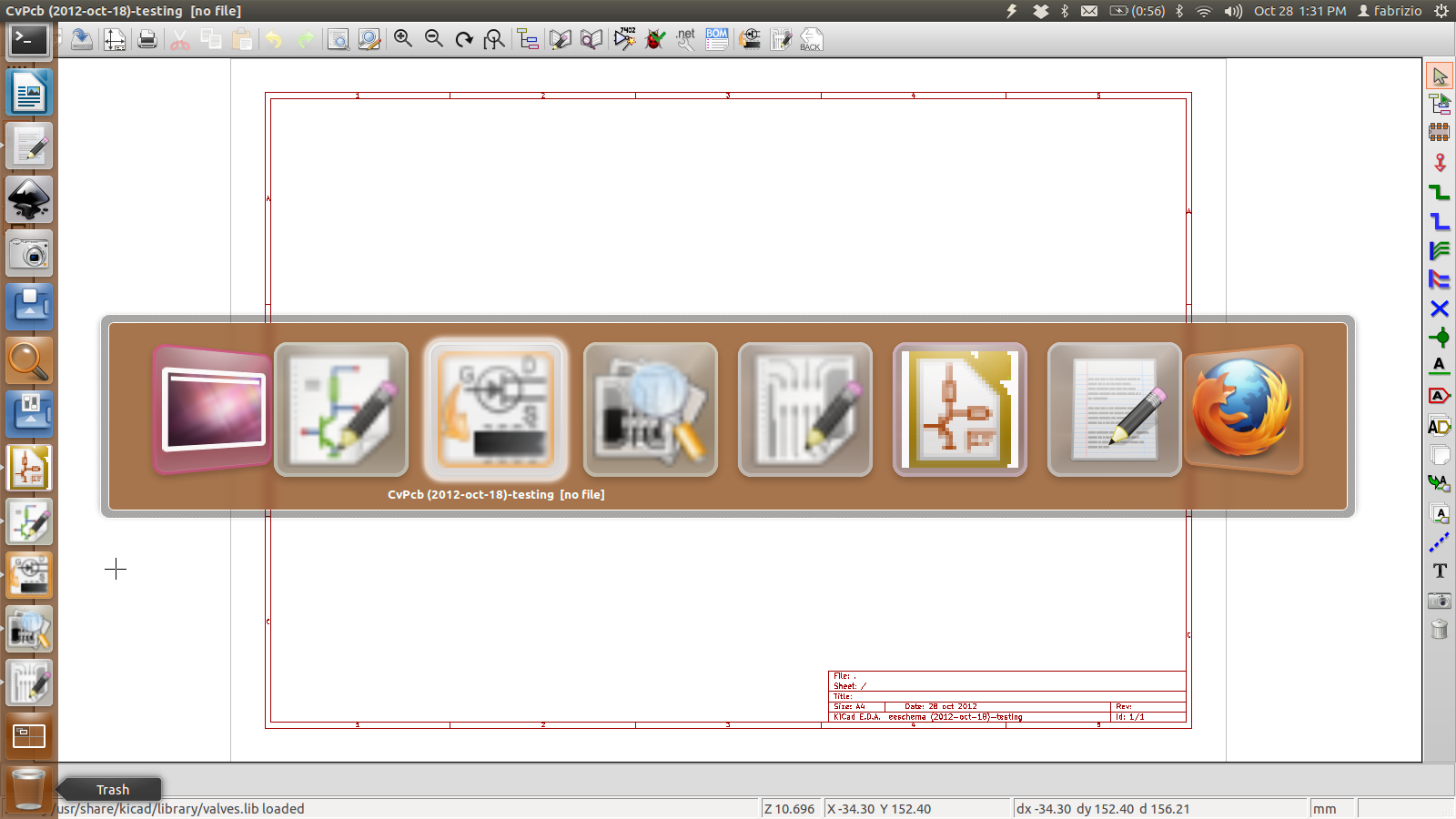This screenshot has height=819, width=1456.
Task: Select the Place text (T) tool
Action: tap(1440, 571)
